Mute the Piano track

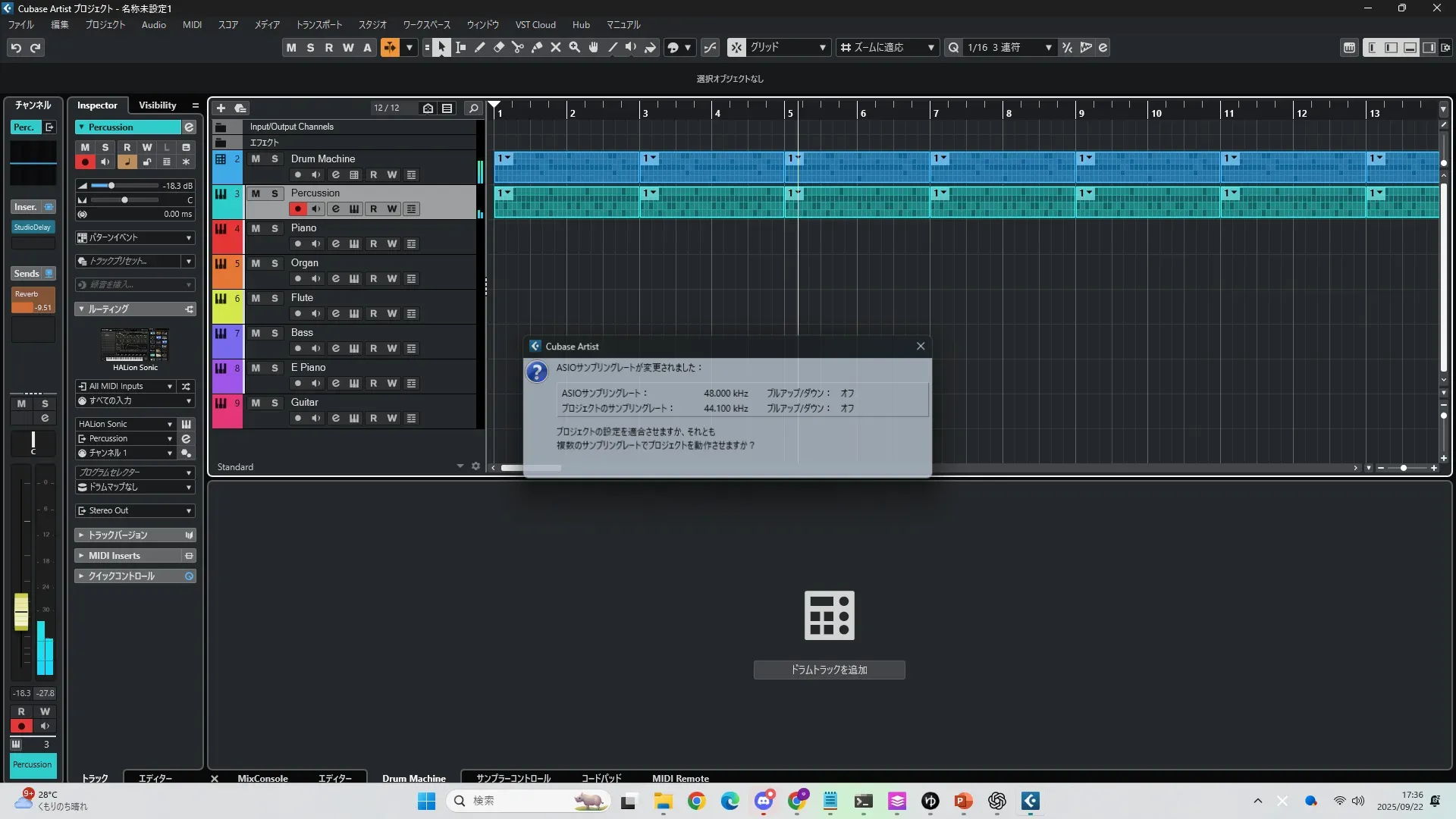[256, 228]
